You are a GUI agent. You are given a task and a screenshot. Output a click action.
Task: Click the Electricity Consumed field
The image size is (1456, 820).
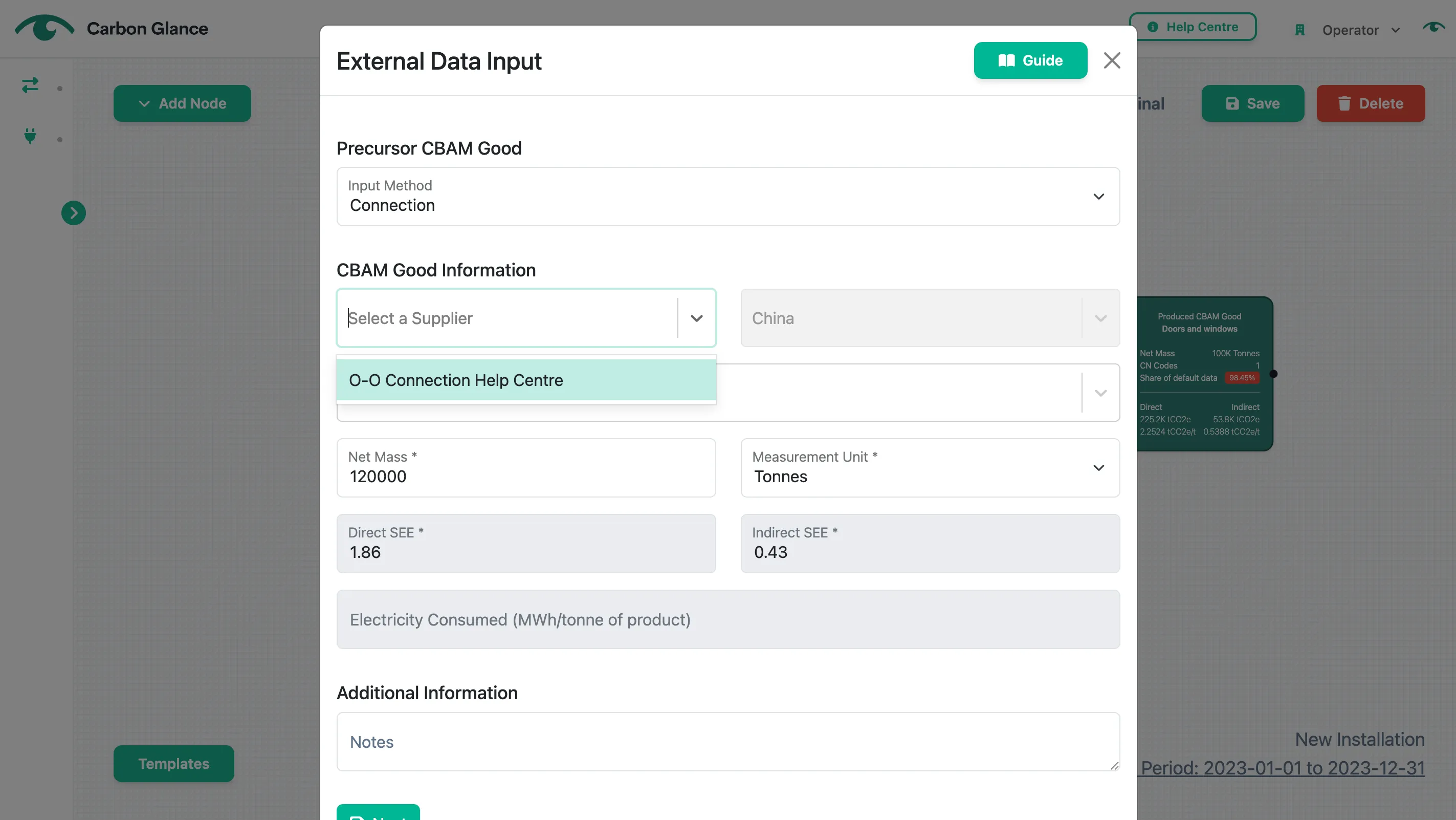pyautogui.click(x=728, y=619)
